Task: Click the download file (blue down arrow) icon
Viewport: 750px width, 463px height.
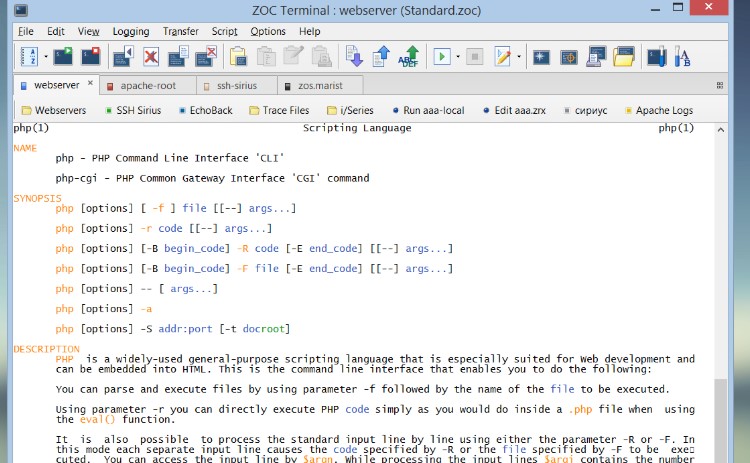Action: (354, 56)
